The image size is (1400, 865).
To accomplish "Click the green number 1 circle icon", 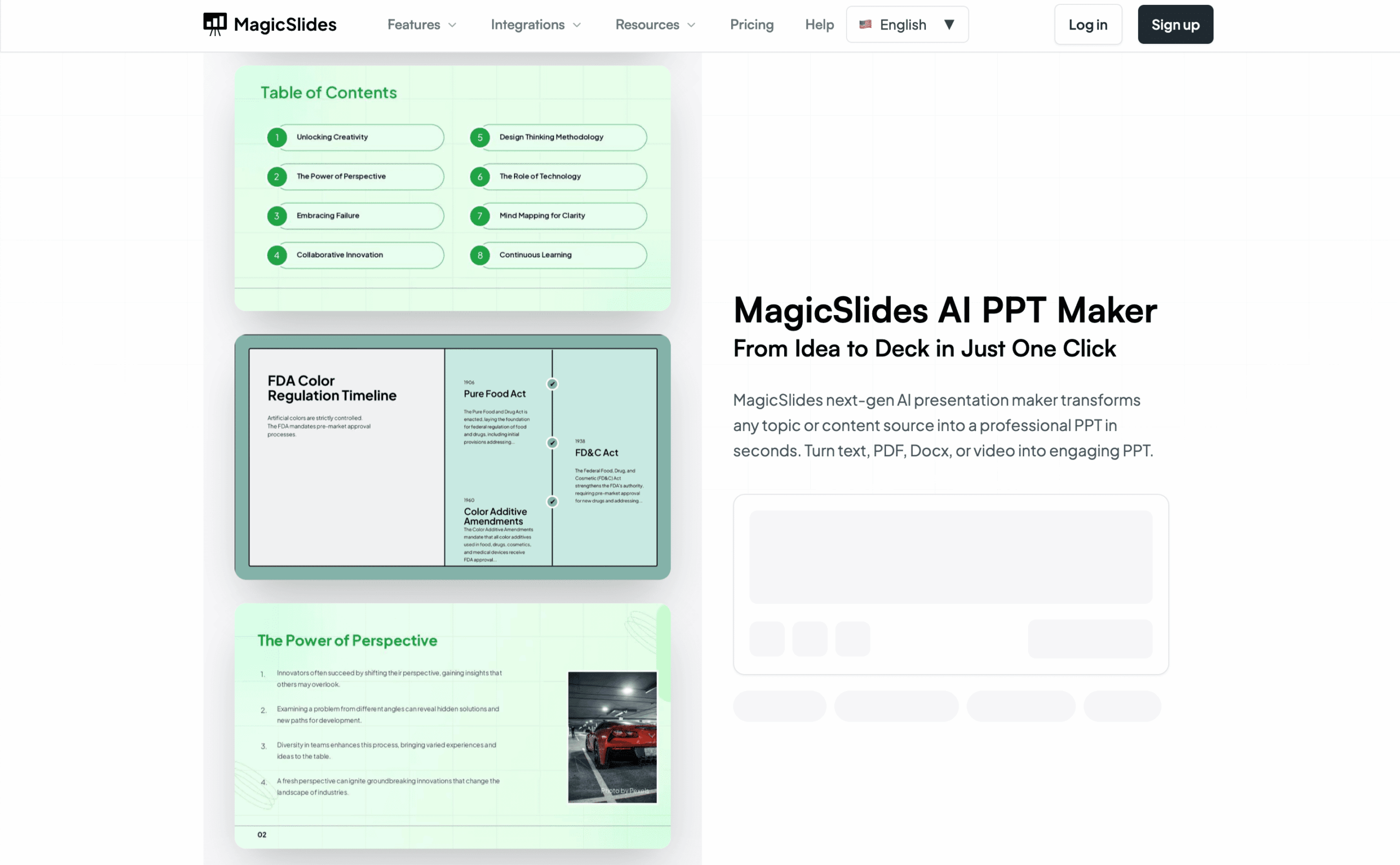I will [x=277, y=137].
